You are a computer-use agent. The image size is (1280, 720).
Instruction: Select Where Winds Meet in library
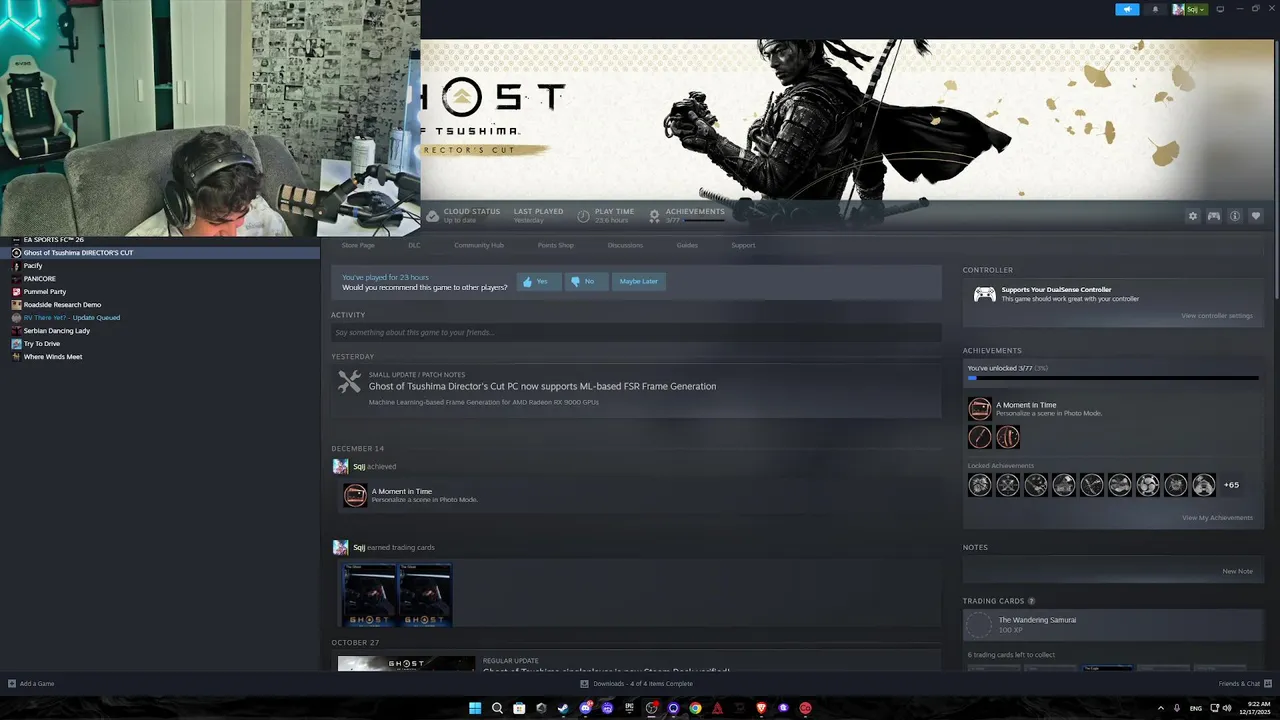[x=160, y=357]
